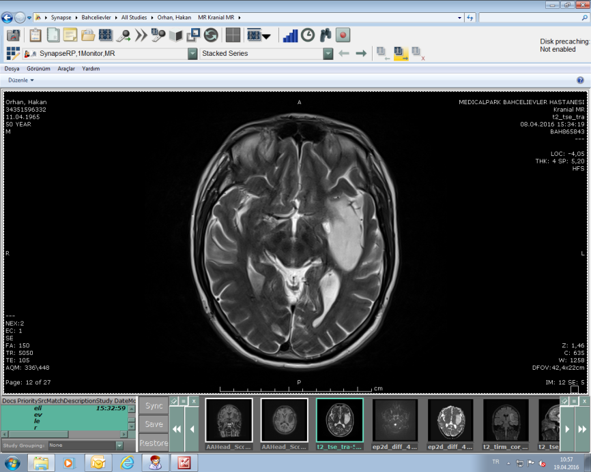Click the docs list scroll-down arrow
The height and width of the screenshot is (472, 591).
click(x=132, y=426)
